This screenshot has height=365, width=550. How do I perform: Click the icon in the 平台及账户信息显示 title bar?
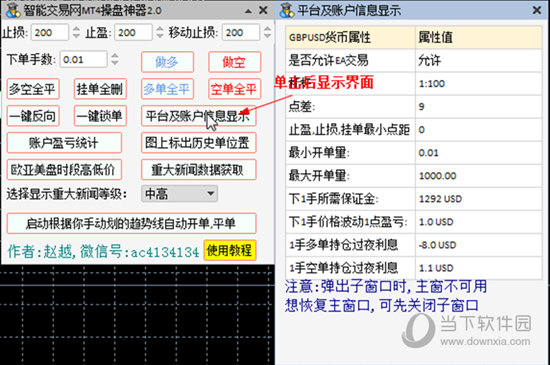pyautogui.click(x=287, y=10)
